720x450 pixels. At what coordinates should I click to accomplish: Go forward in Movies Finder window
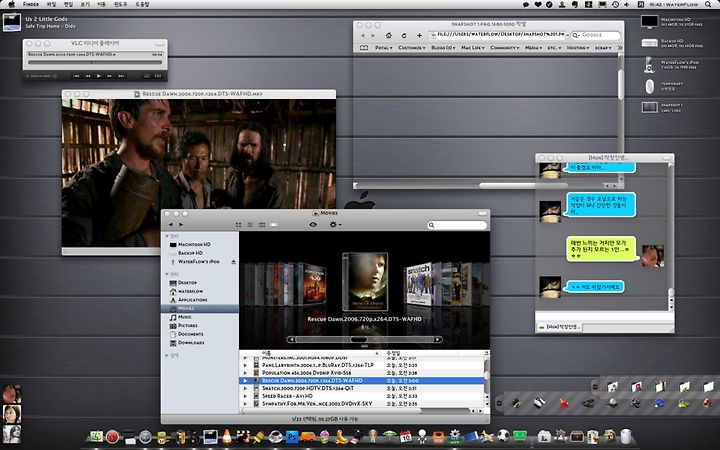click(x=181, y=225)
